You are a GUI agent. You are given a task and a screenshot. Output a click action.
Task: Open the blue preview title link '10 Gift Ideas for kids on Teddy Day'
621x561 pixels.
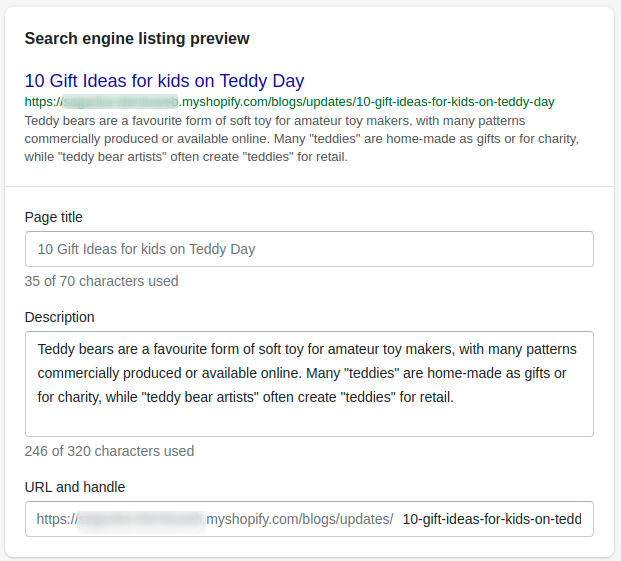164,81
